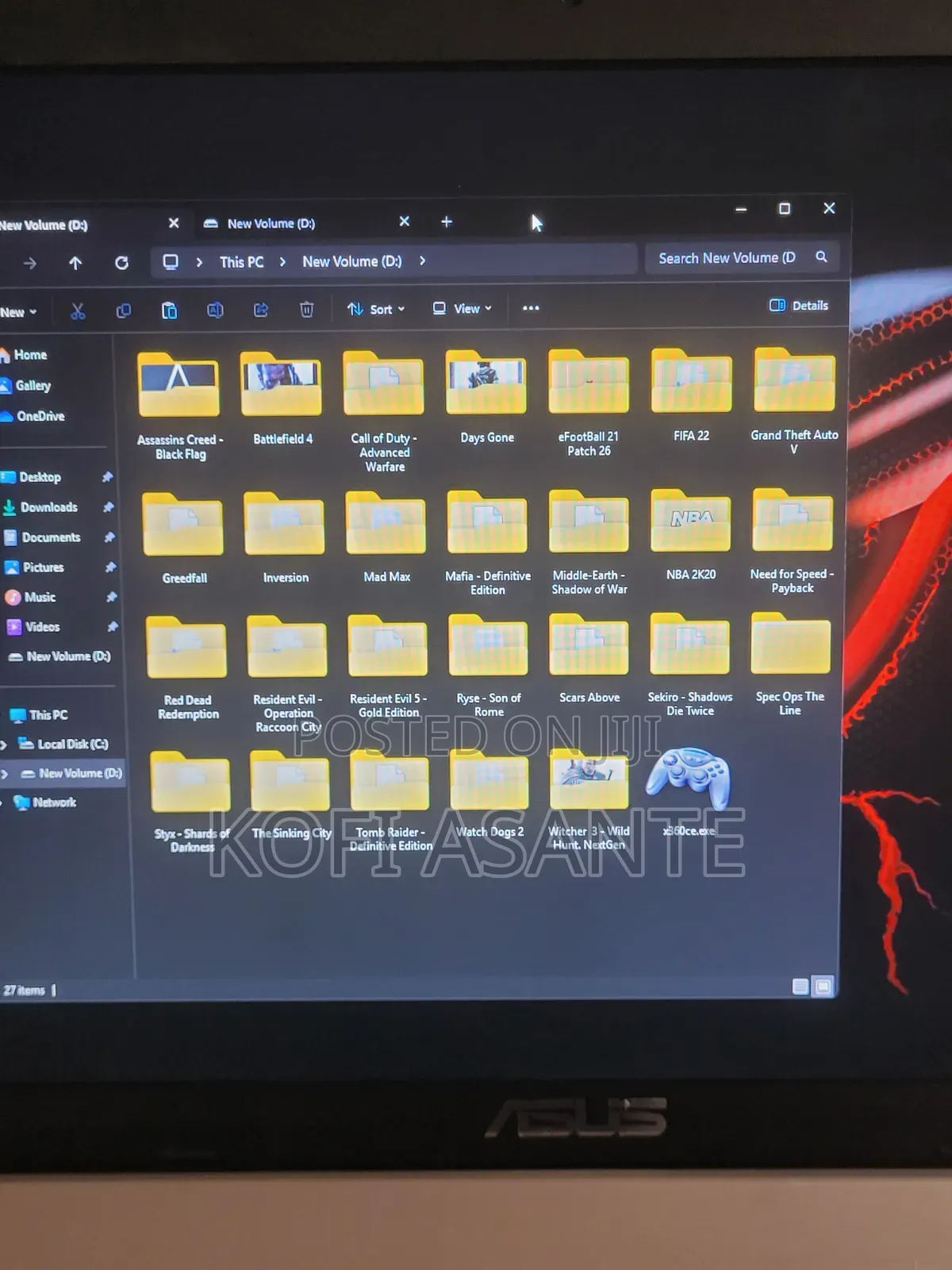The width and height of the screenshot is (952, 1270).
Task: Open Documents in Quick access
Action: coord(42,537)
